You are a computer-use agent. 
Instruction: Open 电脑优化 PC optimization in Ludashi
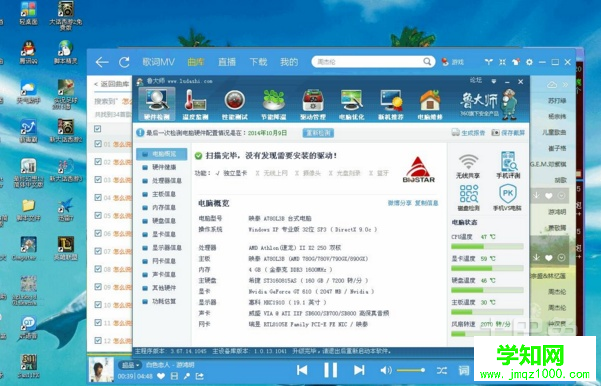[351, 104]
